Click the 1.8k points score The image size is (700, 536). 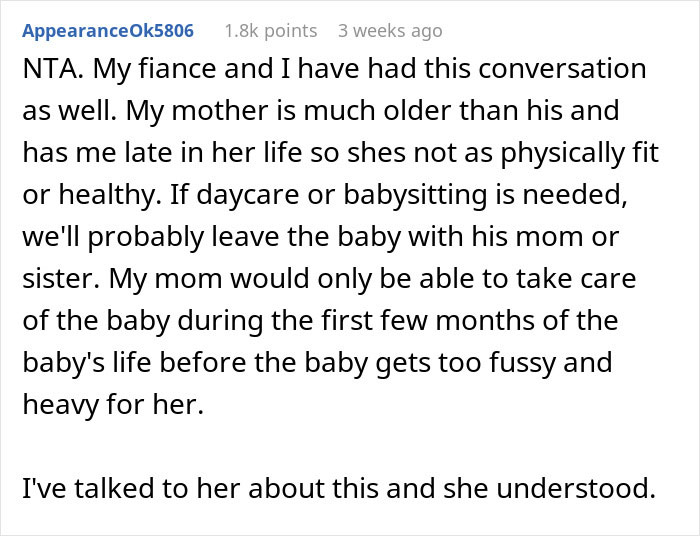click(x=270, y=31)
